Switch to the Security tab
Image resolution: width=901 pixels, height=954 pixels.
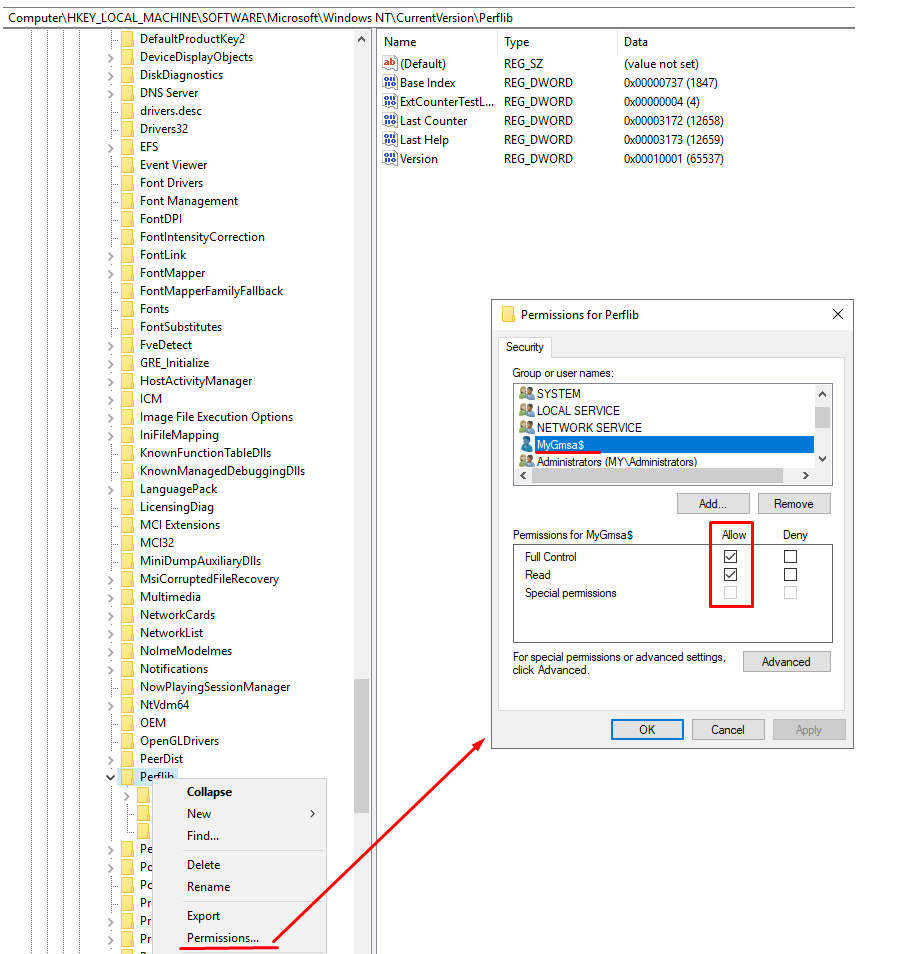(525, 347)
